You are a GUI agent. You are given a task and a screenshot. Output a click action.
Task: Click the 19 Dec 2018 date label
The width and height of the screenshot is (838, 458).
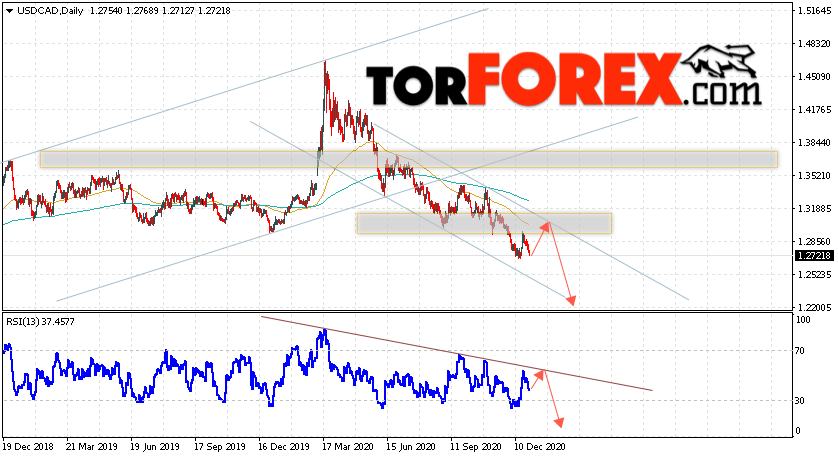(26, 447)
